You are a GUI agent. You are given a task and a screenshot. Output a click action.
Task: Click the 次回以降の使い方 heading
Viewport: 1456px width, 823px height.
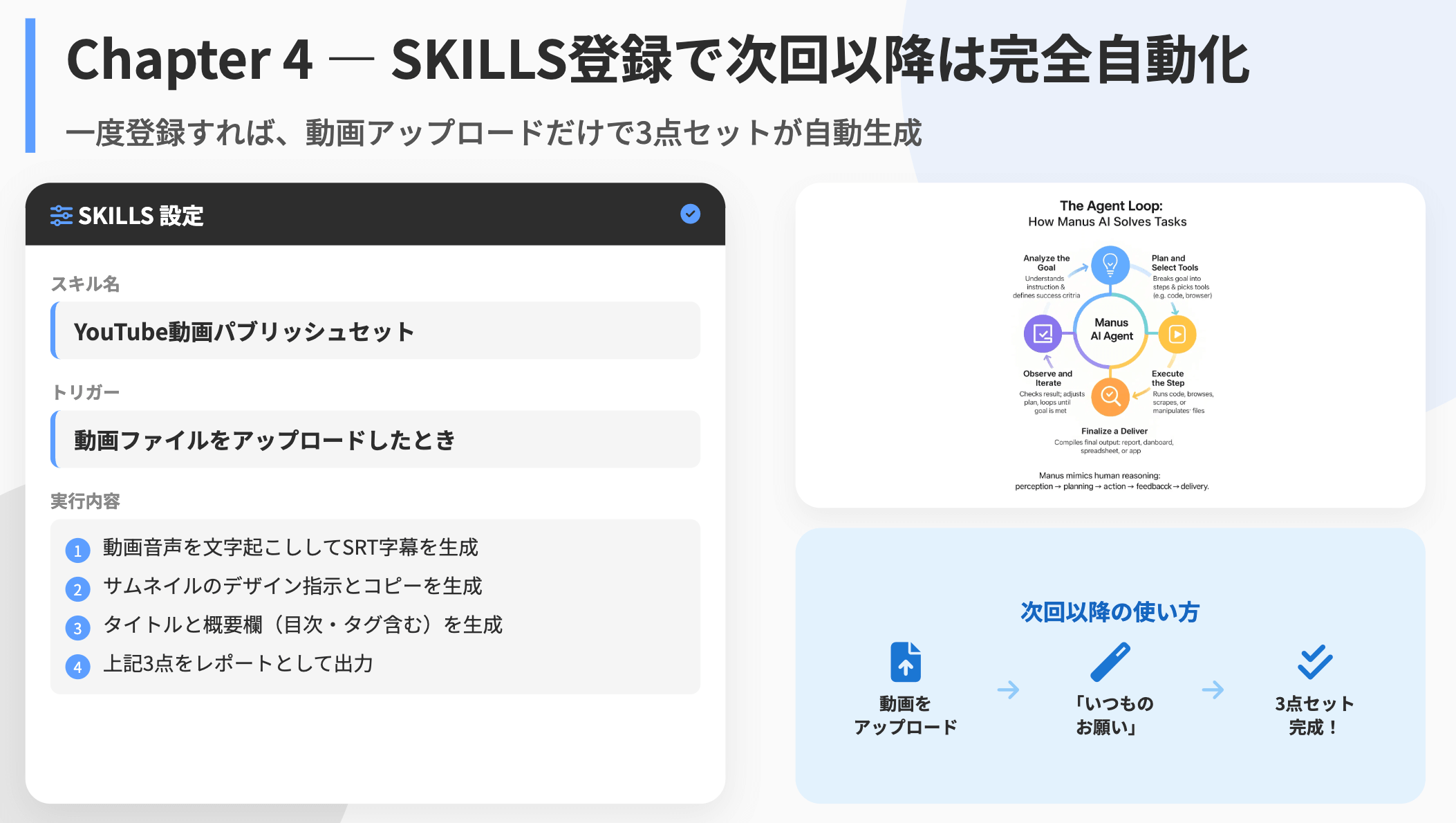(x=1110, y=612)
